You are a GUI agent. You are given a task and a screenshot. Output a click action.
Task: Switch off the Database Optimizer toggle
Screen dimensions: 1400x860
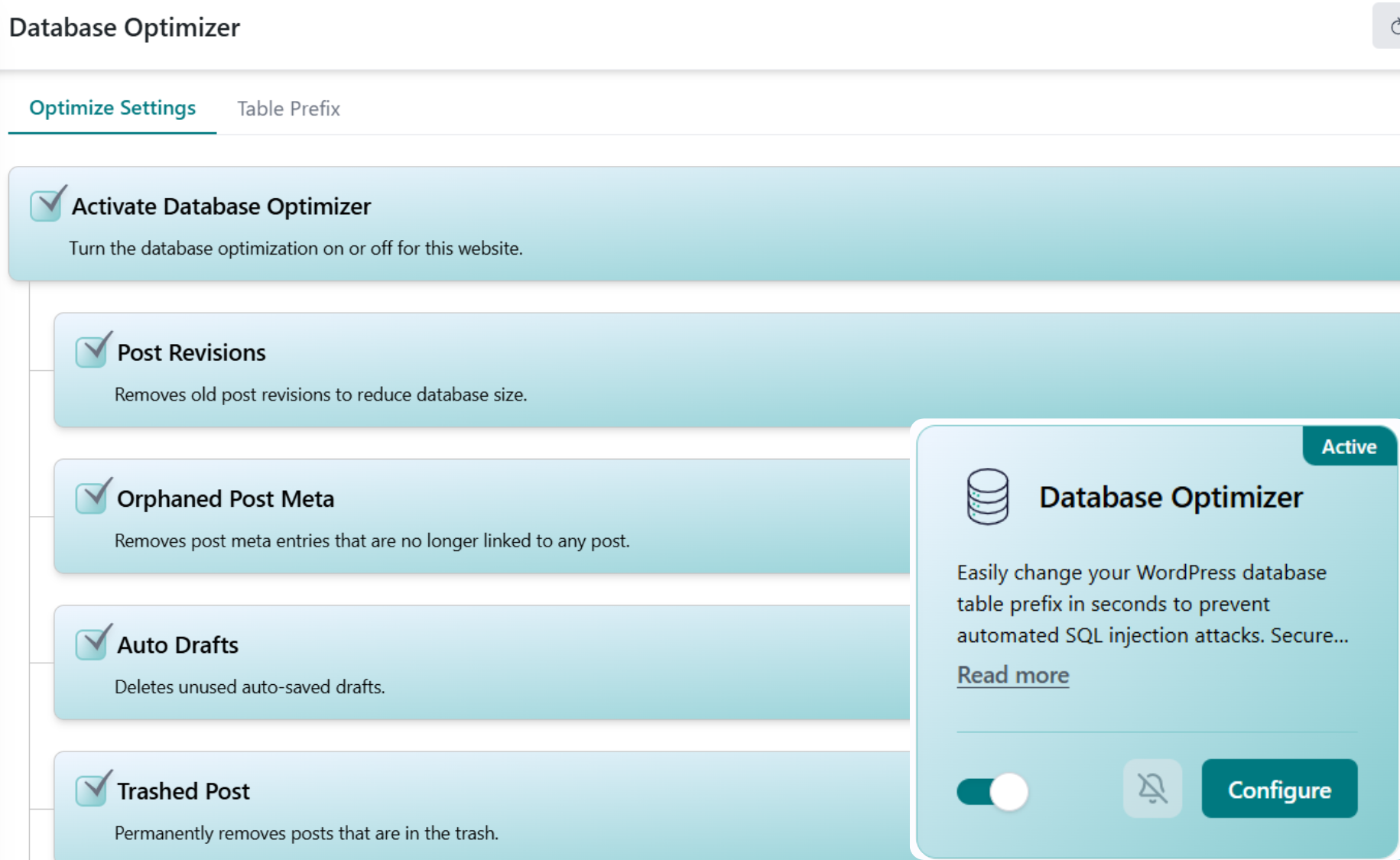click(992, 790)
